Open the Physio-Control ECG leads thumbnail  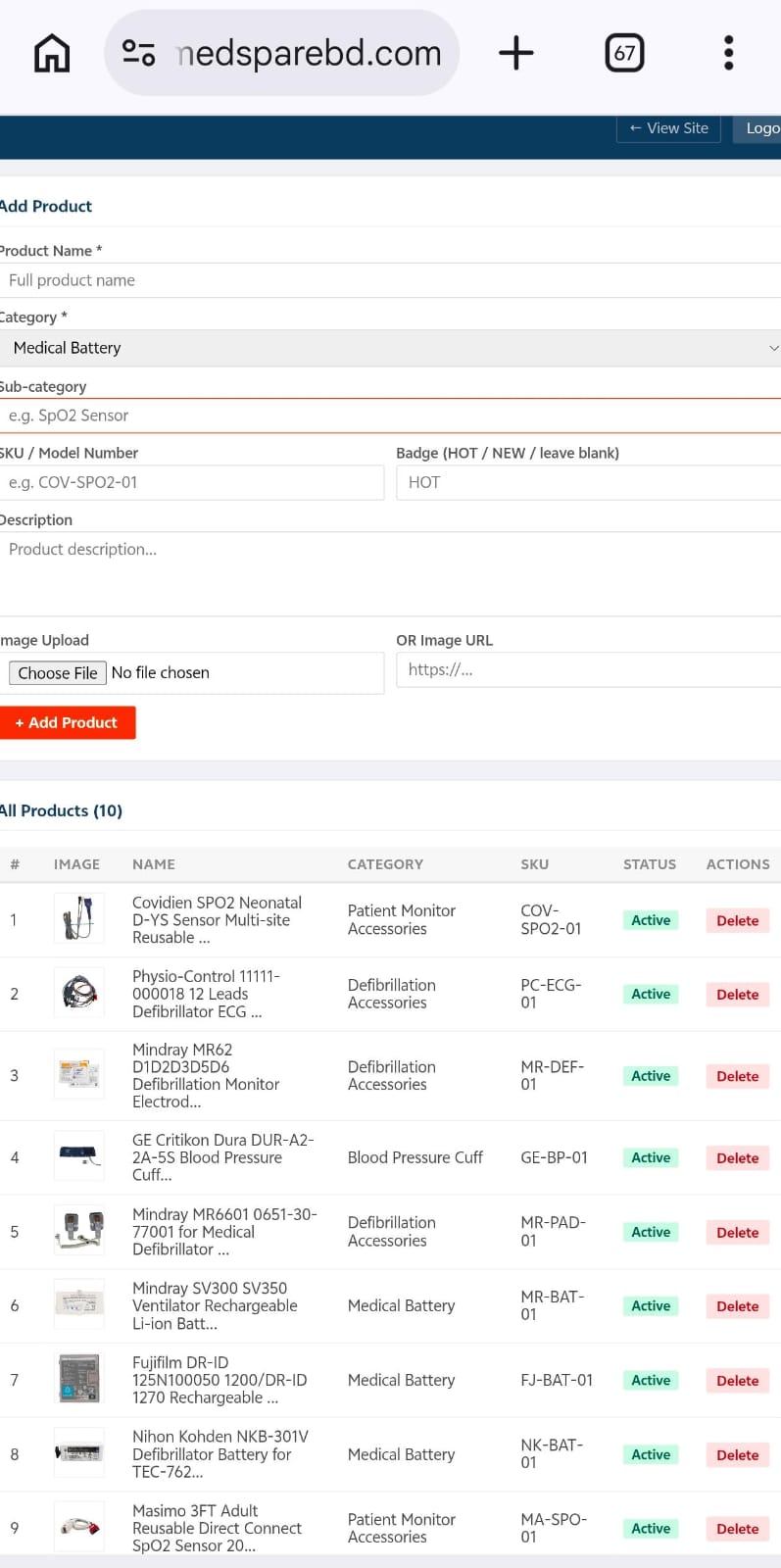[x=78, y=994]
